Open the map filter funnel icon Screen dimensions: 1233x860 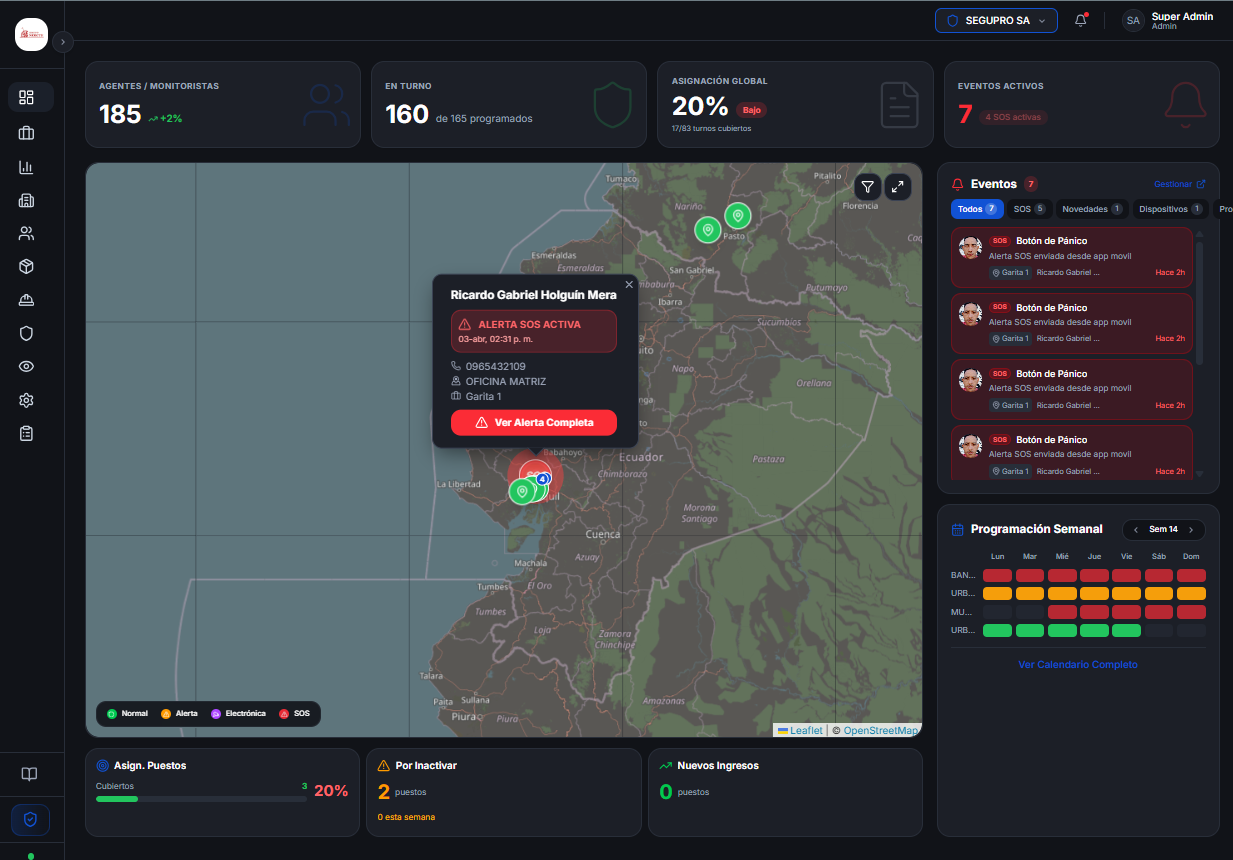(x=868, y=187)
